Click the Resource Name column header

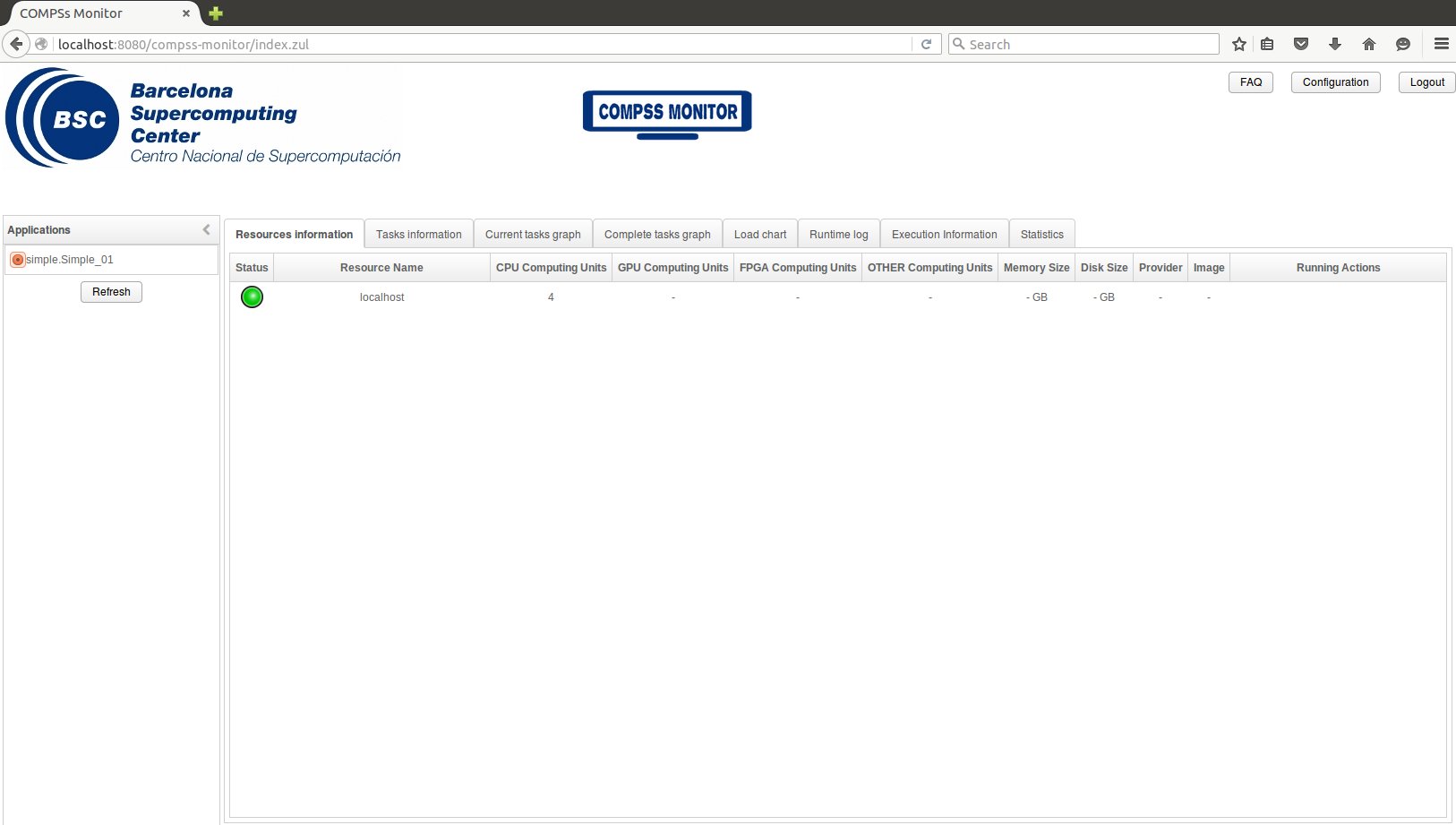[x=381, y=268]
